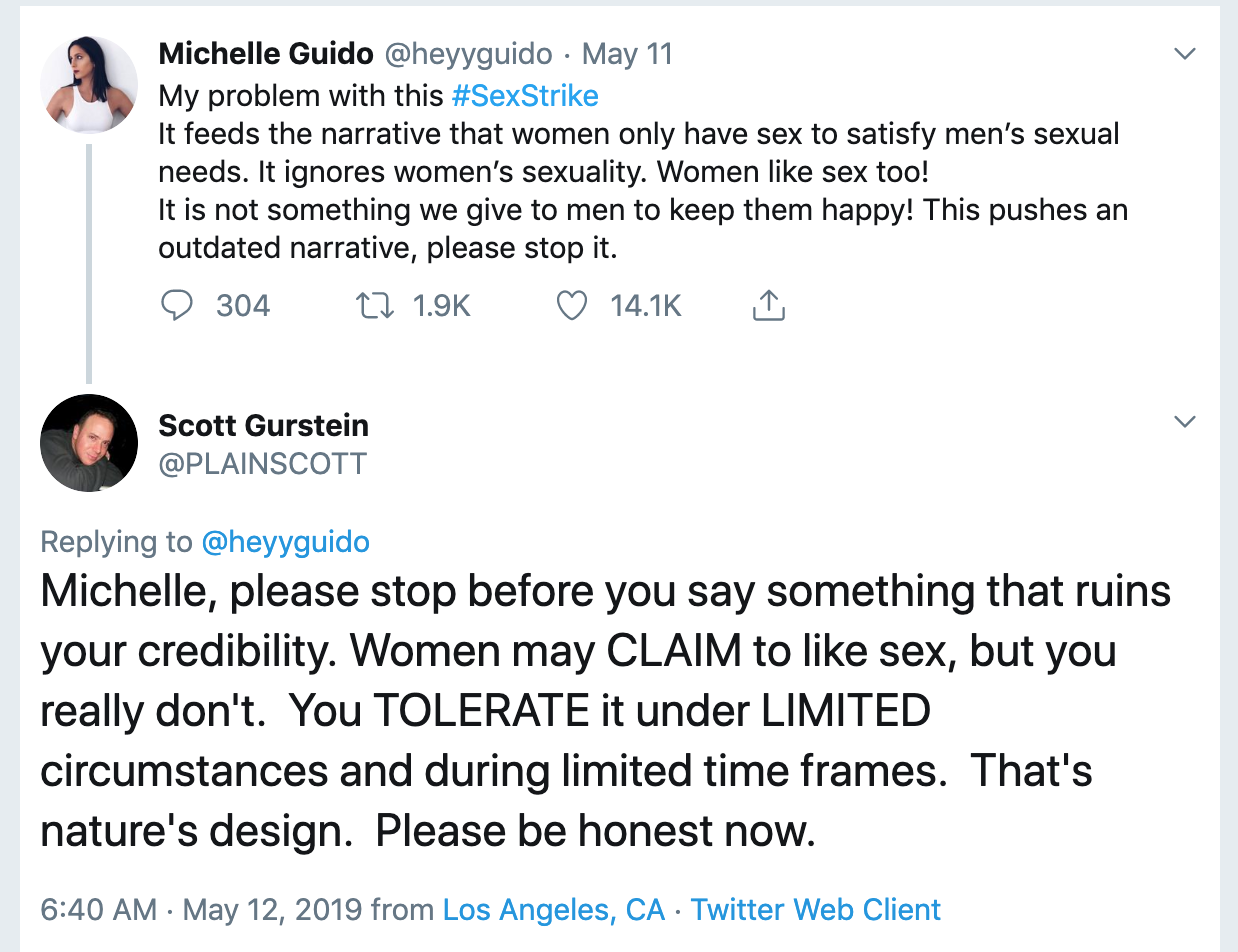Like the tweet with heart icon
This screenshot has height=952, width=1238.
571,305
